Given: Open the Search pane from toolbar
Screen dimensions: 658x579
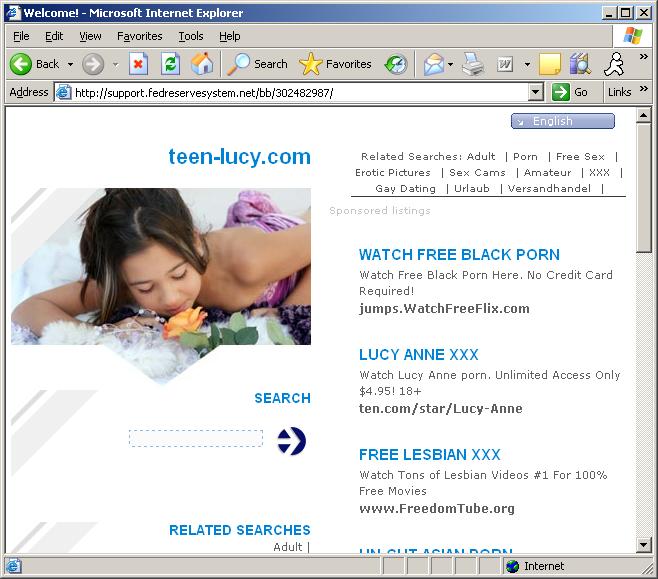Looking at the screenshot, I should tap(257, 64).
